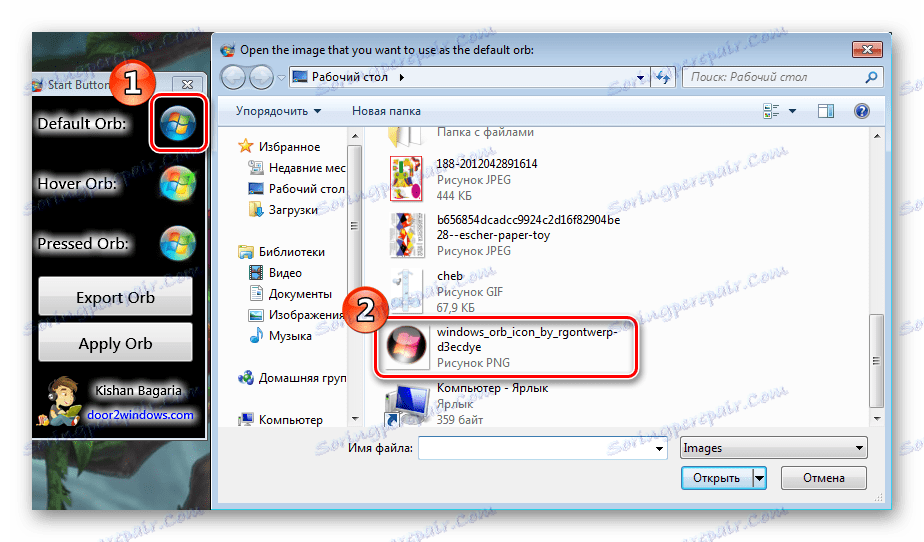Click the Pressed Orb icon
This screenshot has height=542, width=924.
178,243
